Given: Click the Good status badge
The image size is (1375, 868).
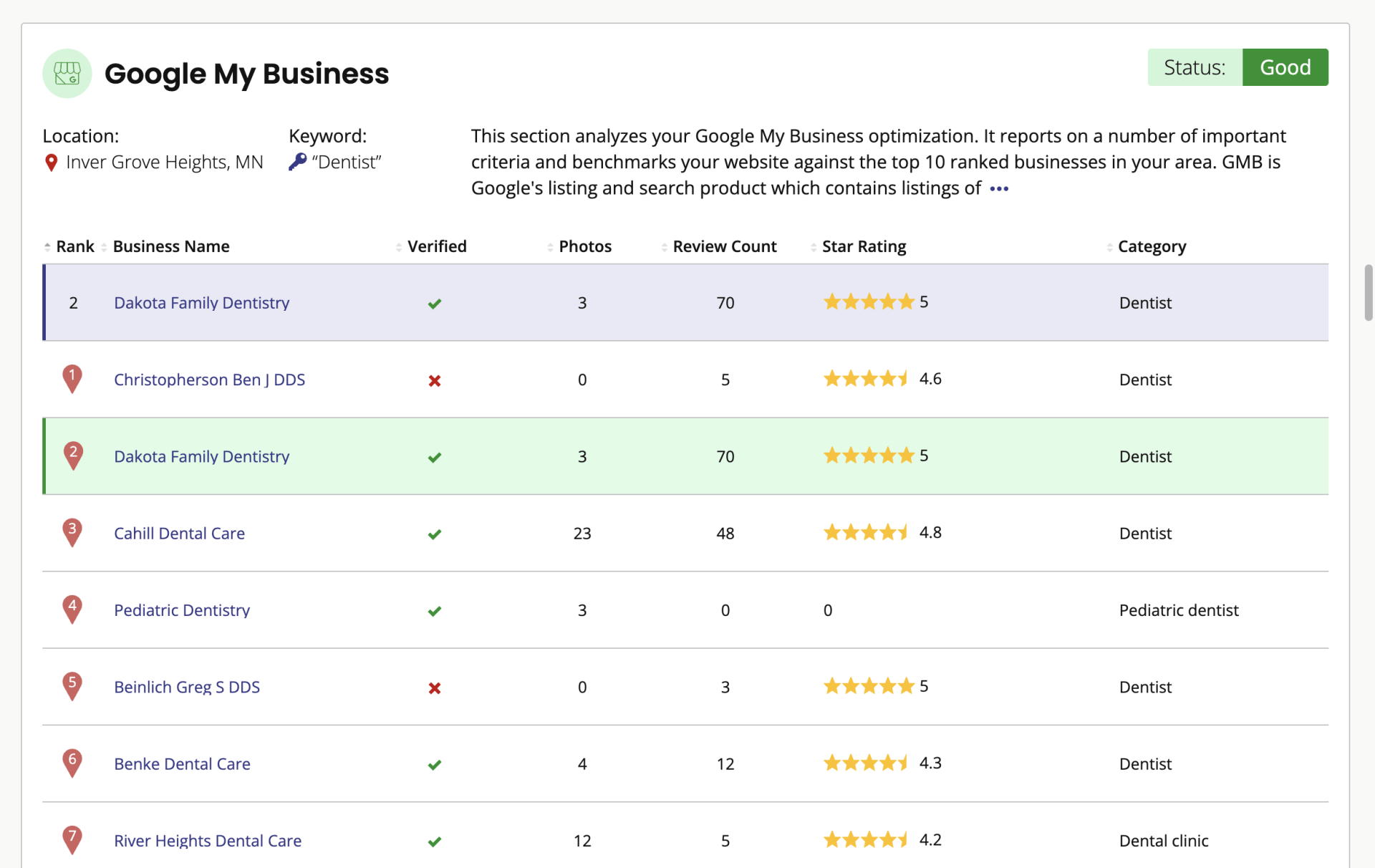Looking at the screenshot, I should [x=1285, y=67].
